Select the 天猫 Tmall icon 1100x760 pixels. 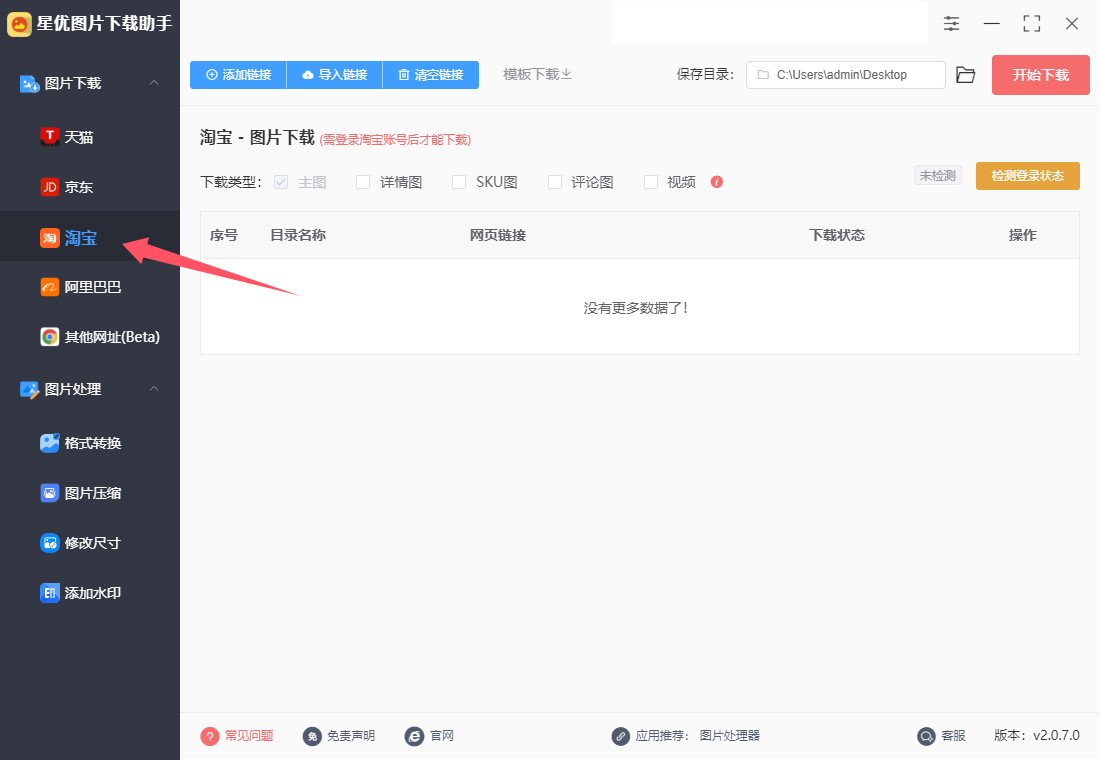click(50, 137)
